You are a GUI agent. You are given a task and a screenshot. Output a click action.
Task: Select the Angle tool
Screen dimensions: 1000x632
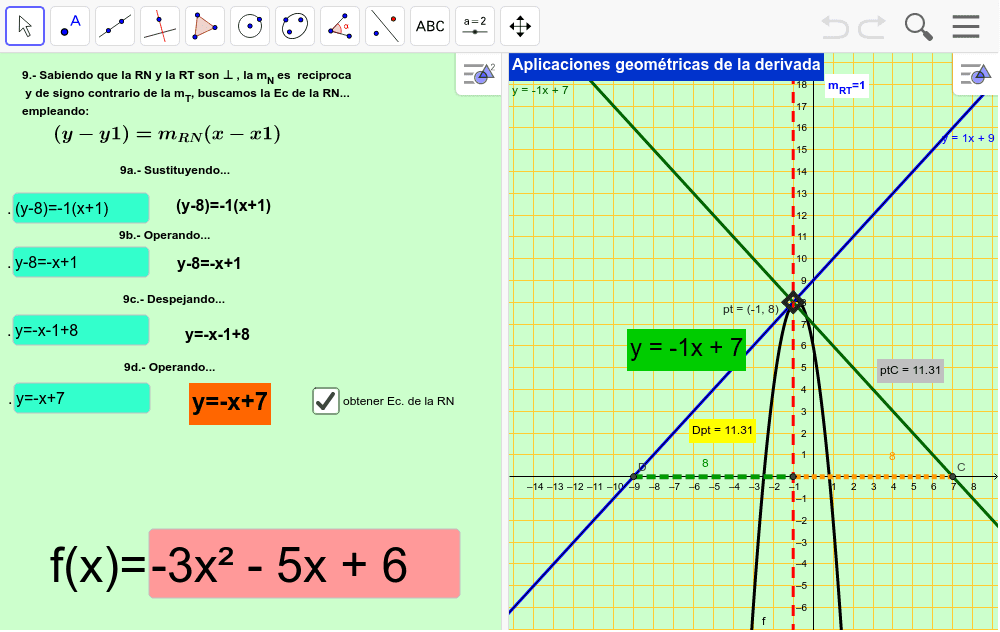click(x=340, y=26)
